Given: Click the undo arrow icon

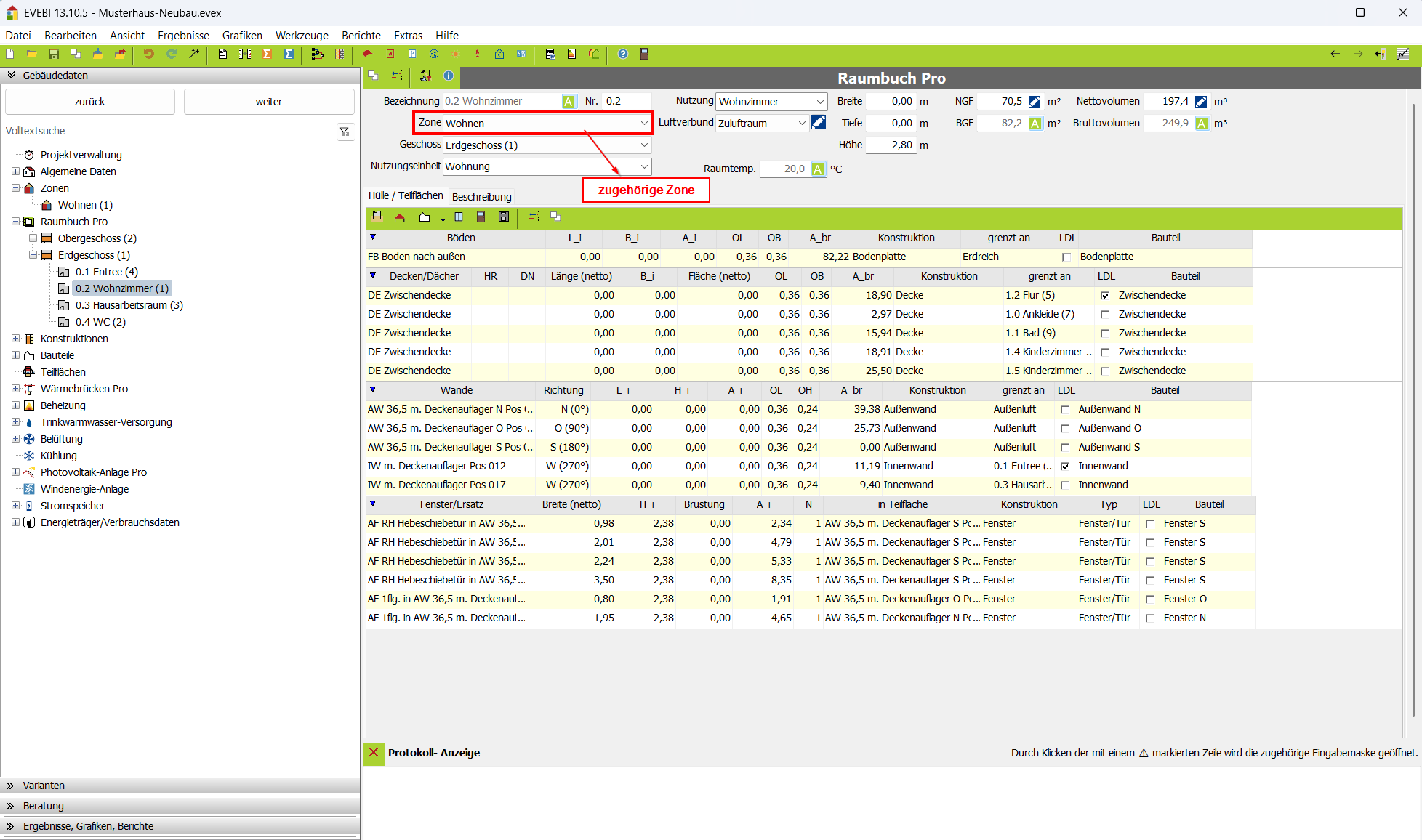Looking at the screenshot, I should (x=148, y=54).
